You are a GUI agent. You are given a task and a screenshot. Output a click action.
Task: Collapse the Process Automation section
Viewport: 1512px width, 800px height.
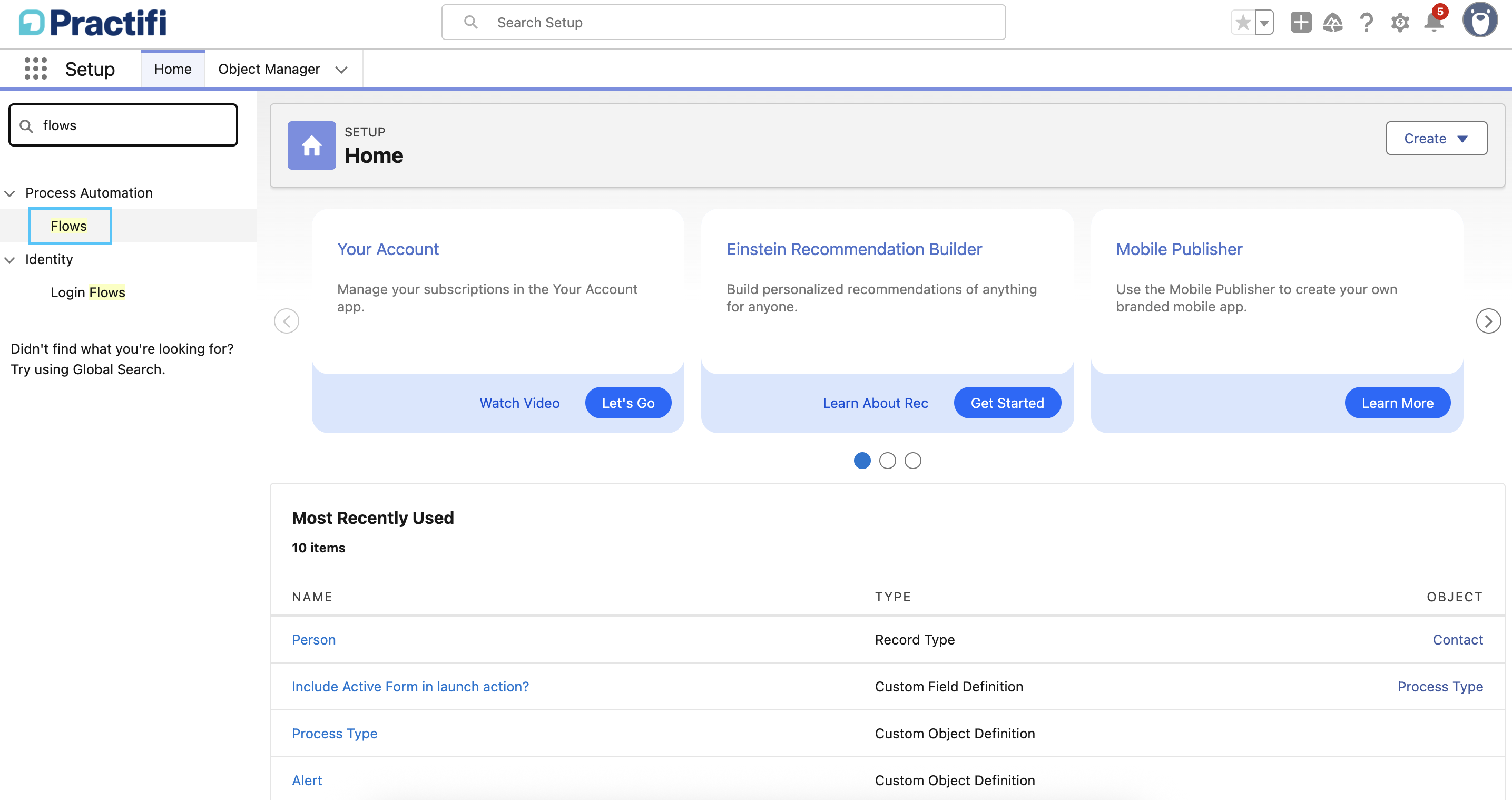click(9, 193)
